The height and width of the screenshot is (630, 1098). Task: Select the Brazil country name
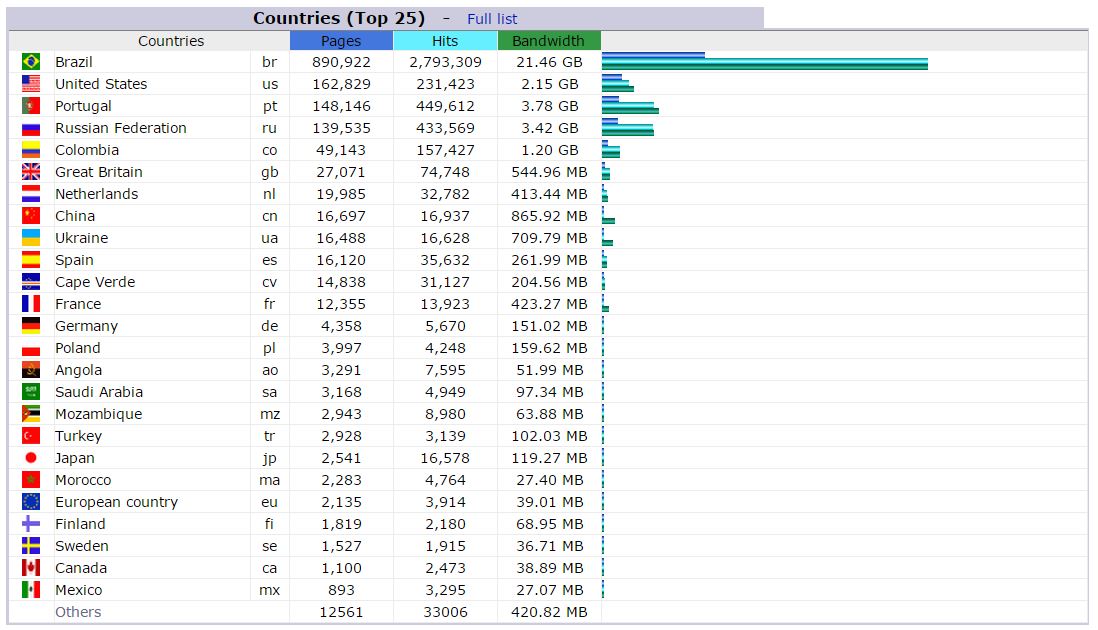(x=74, y=62)
